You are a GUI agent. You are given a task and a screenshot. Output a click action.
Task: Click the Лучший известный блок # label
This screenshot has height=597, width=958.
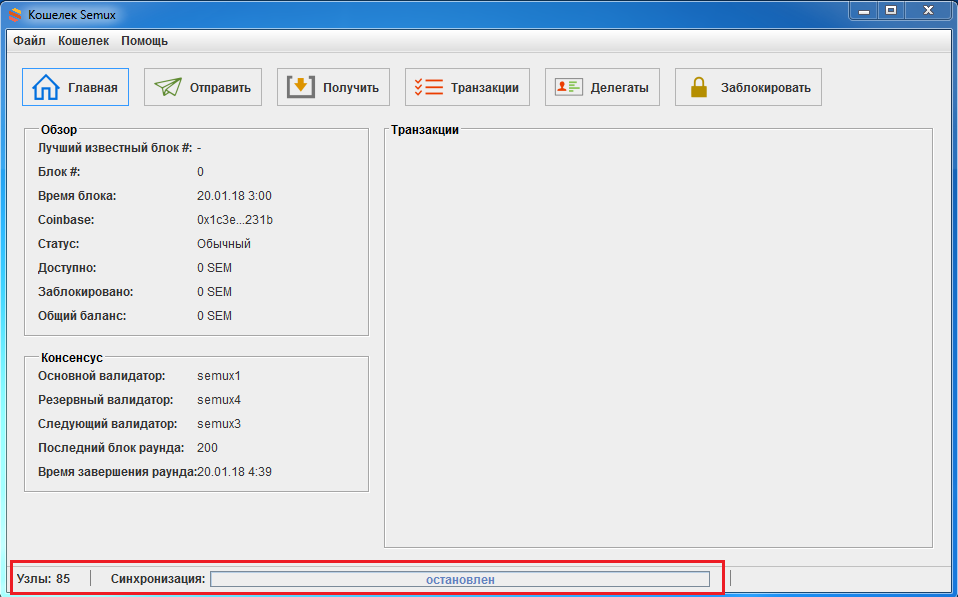(x=115, y=148)
